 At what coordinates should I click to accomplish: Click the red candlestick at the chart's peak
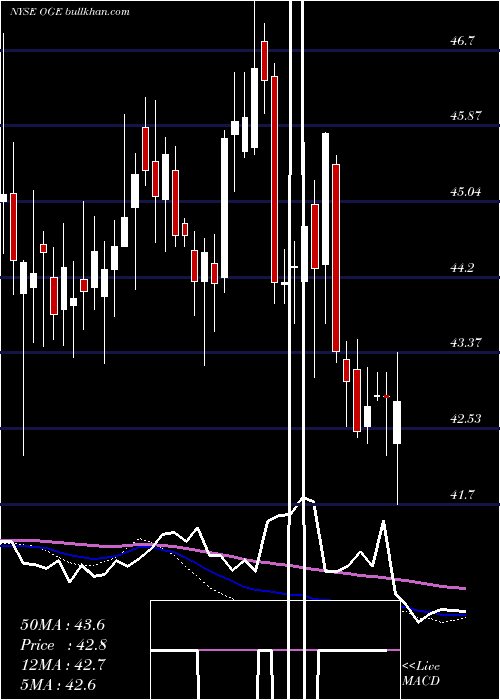click(264, 61)
